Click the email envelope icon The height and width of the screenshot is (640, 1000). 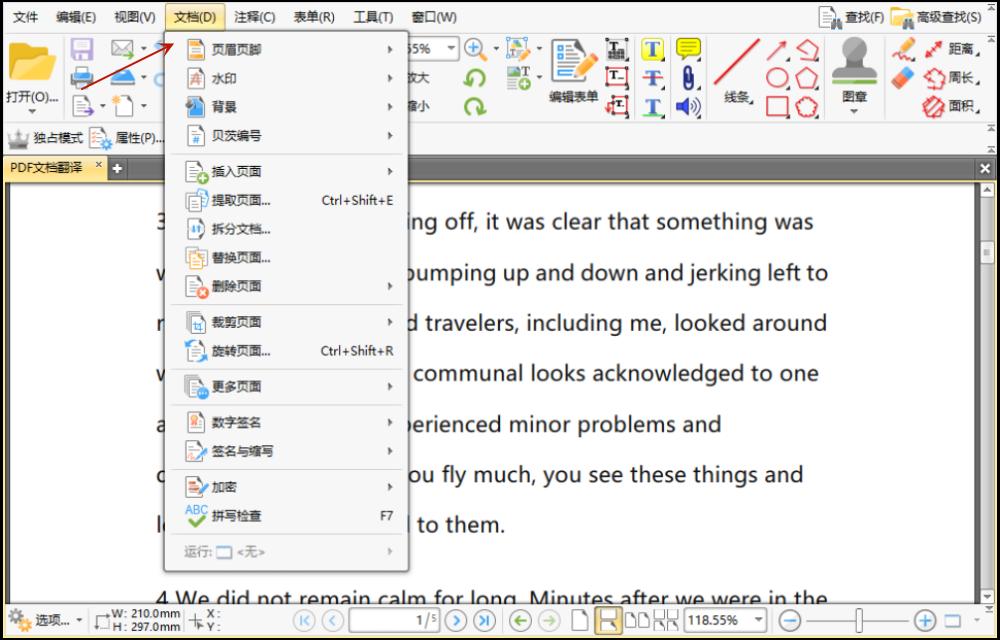122,49
